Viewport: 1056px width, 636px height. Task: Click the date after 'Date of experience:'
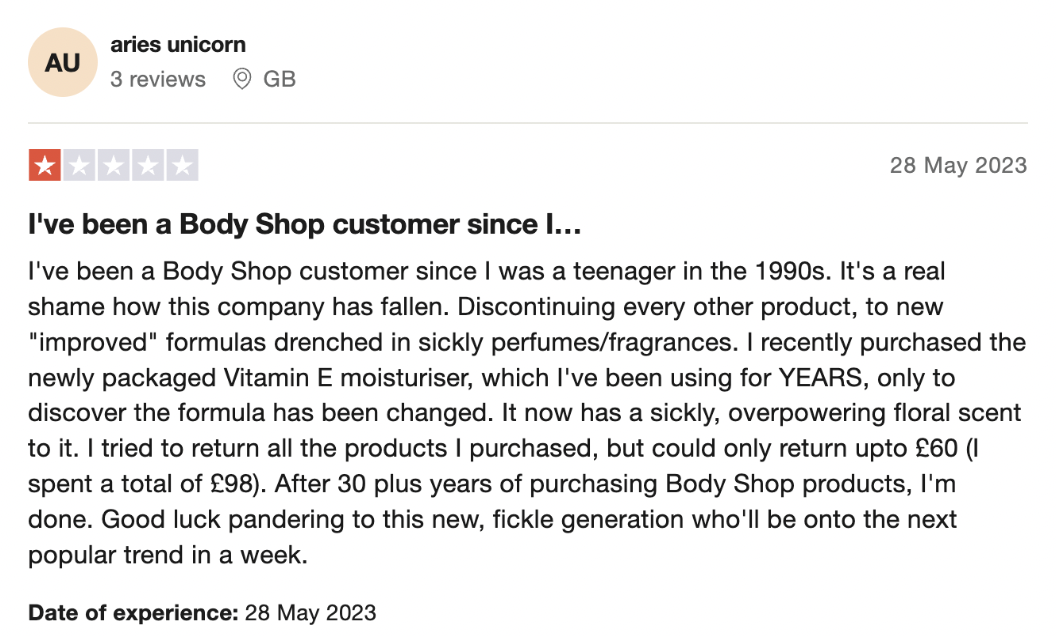310,612
